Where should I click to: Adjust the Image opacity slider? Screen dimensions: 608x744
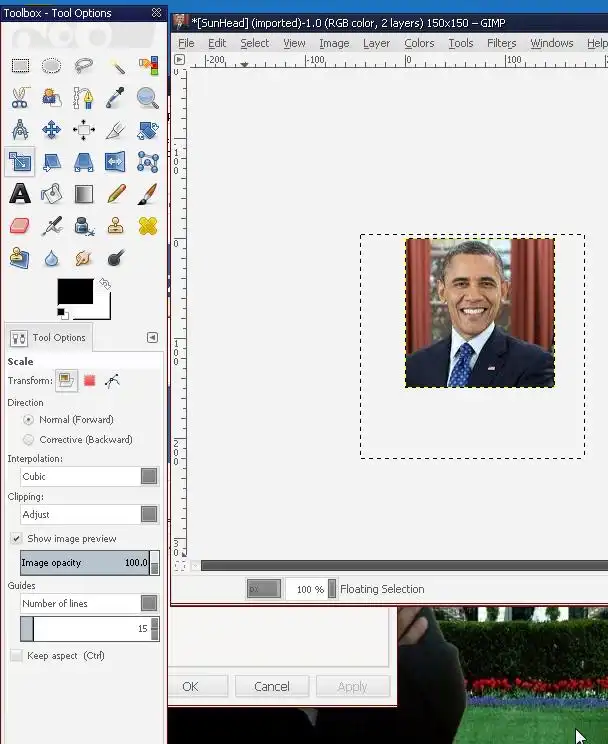[90, 563]
